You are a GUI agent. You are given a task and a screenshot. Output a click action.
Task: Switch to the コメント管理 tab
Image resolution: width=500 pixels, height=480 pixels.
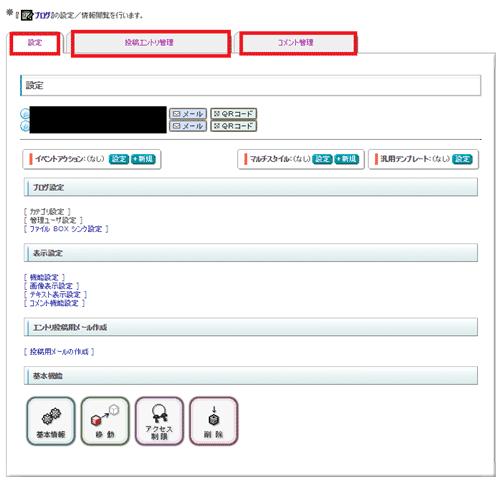(x=298, y=43)
